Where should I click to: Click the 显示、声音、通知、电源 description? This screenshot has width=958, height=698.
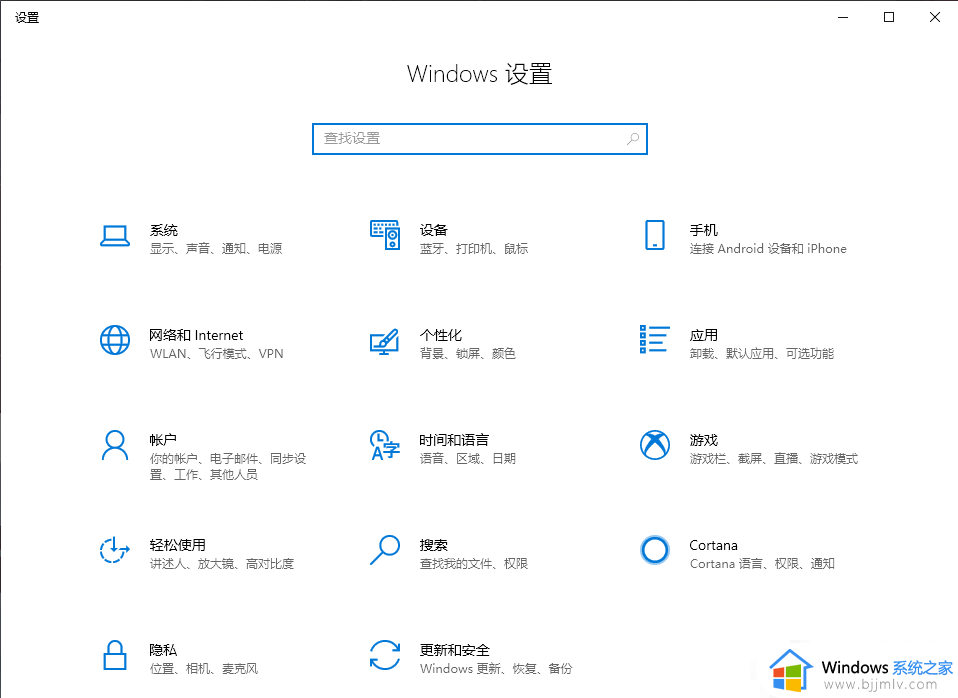coord(216,249)
